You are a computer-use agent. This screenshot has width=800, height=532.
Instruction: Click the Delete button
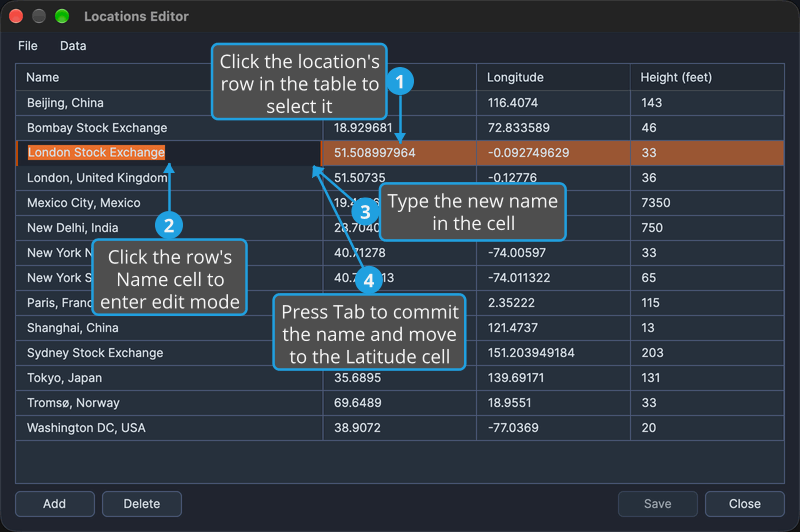tap(142, 504)
